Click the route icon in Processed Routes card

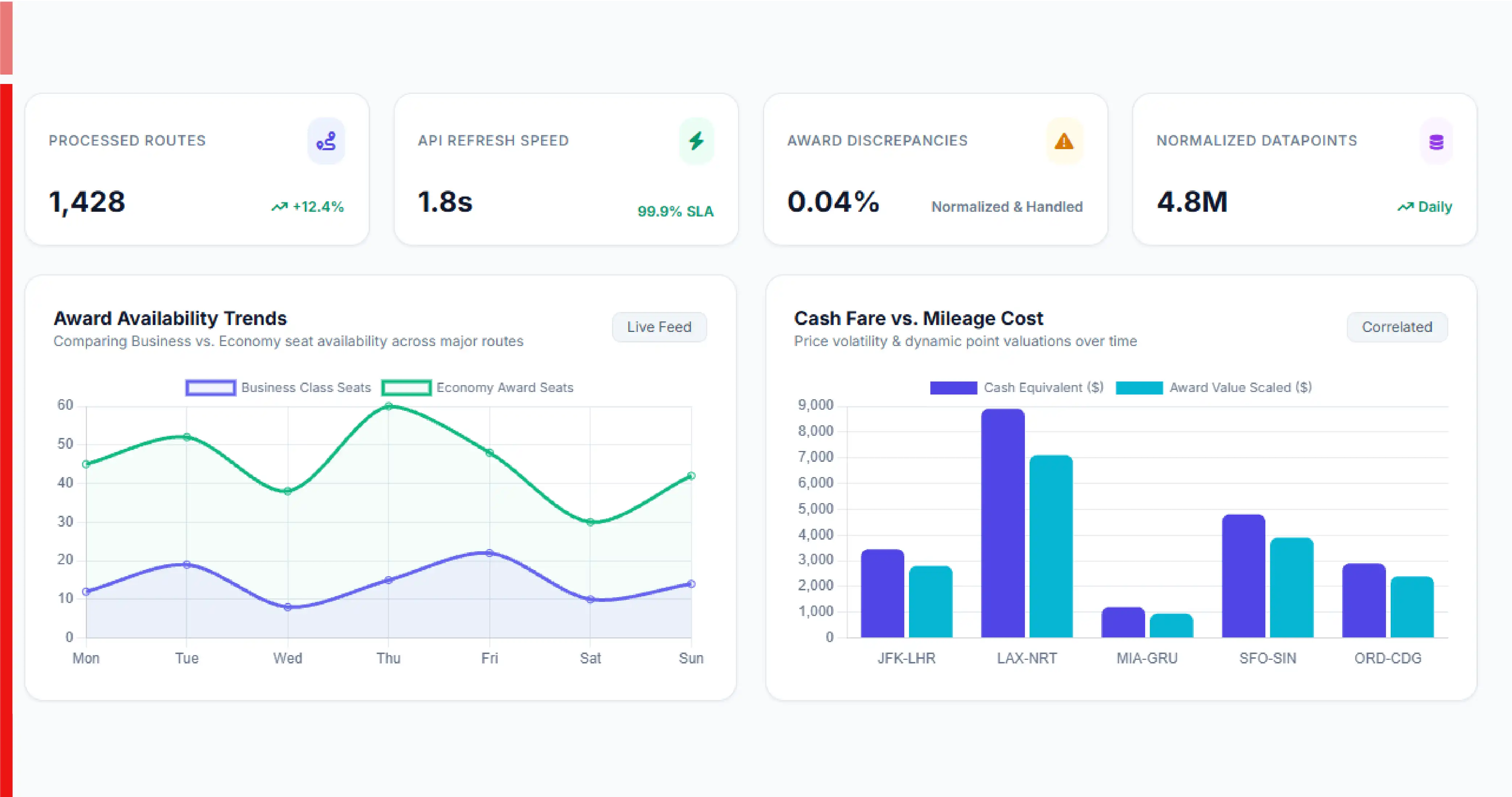coord(326,141)
